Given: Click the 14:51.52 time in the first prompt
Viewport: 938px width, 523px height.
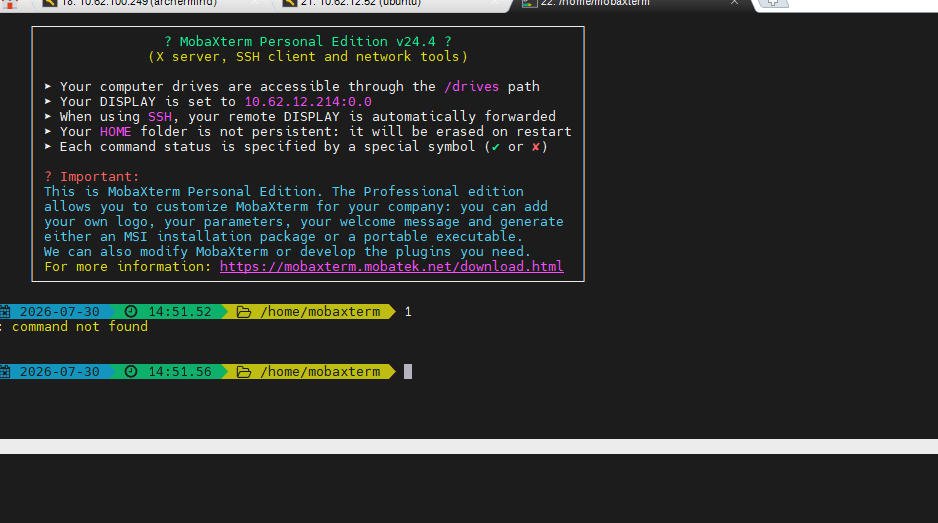Looking at the screenshot, I should click(x=179, y=312).
